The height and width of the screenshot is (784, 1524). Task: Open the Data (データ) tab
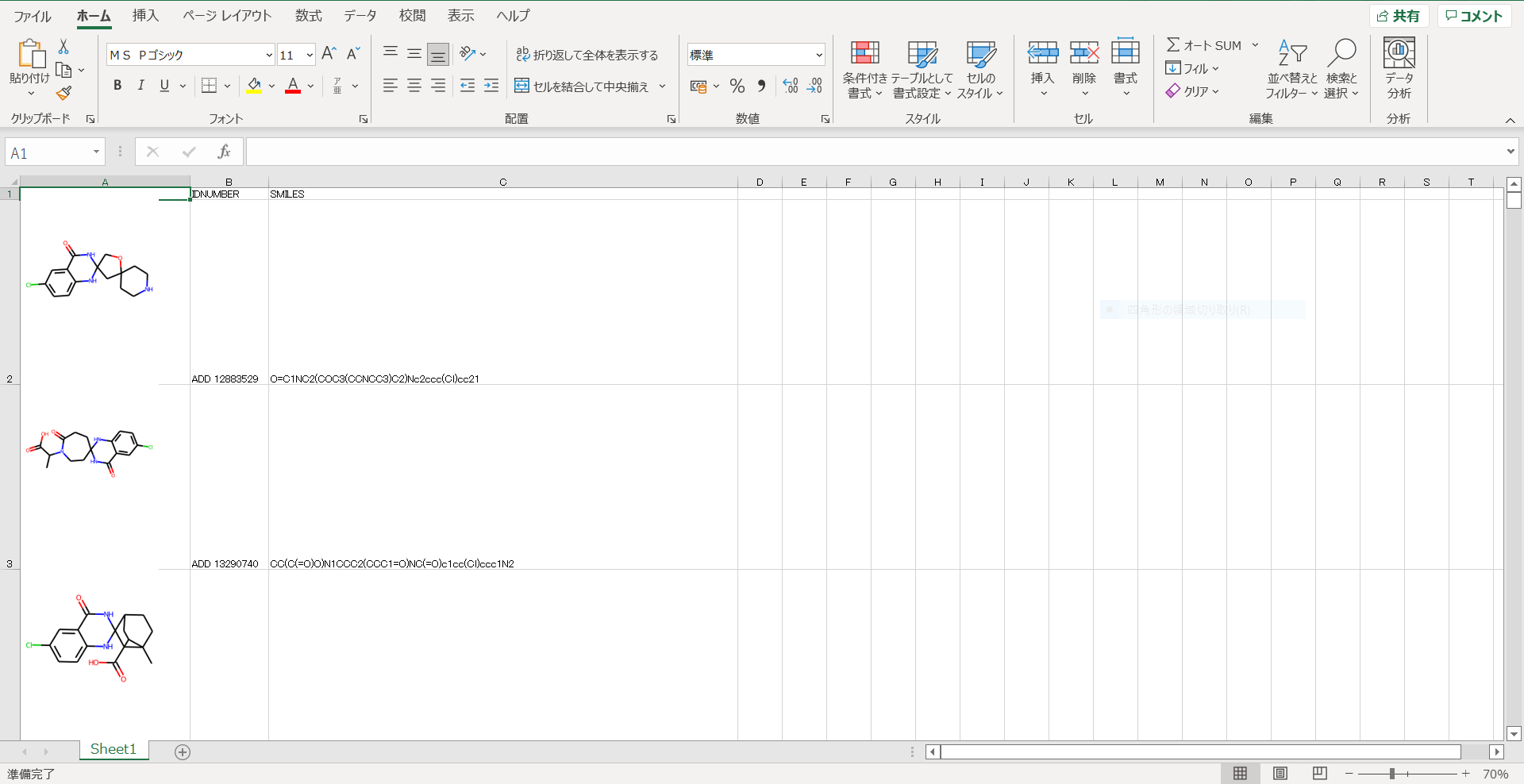click(x=360, y=16)
